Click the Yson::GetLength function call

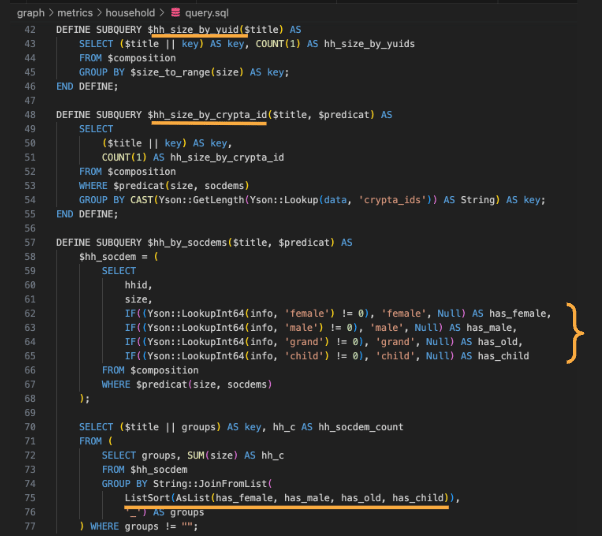pyautogui.click(x=201, y=200)
